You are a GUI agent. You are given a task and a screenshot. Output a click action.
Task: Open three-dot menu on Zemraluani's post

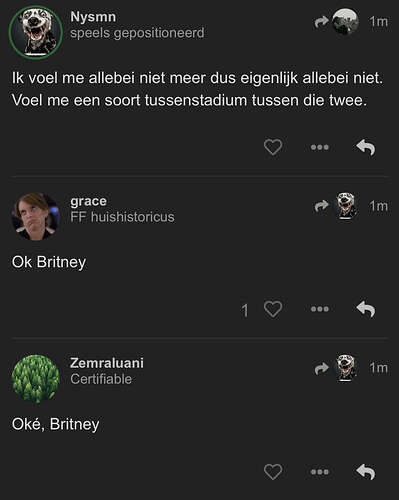click(x=320, y=472)
